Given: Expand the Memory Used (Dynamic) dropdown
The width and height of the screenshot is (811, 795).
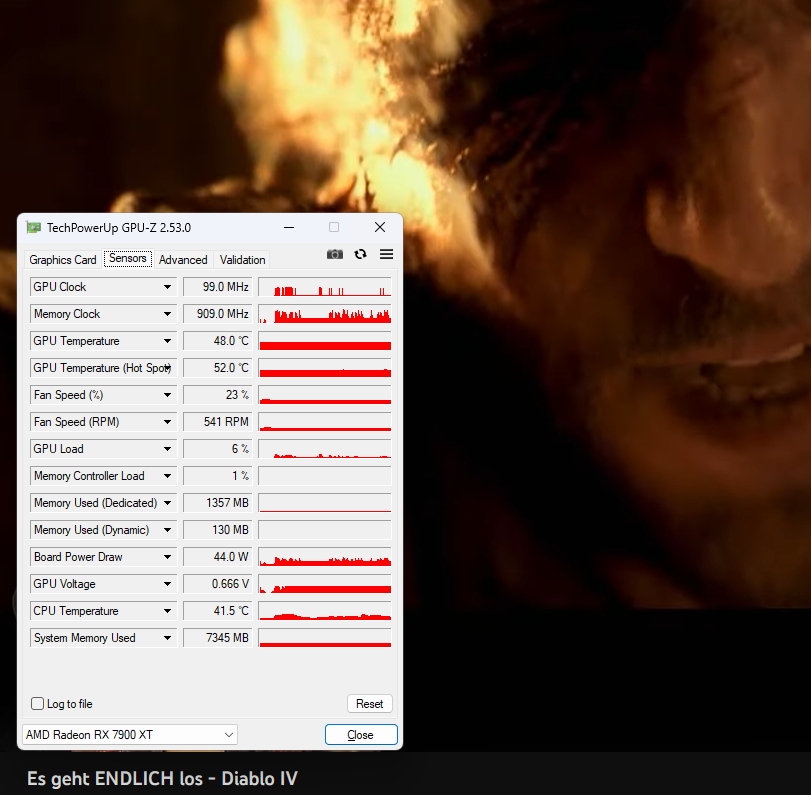Looking at the screenshot, I should 167,530.
